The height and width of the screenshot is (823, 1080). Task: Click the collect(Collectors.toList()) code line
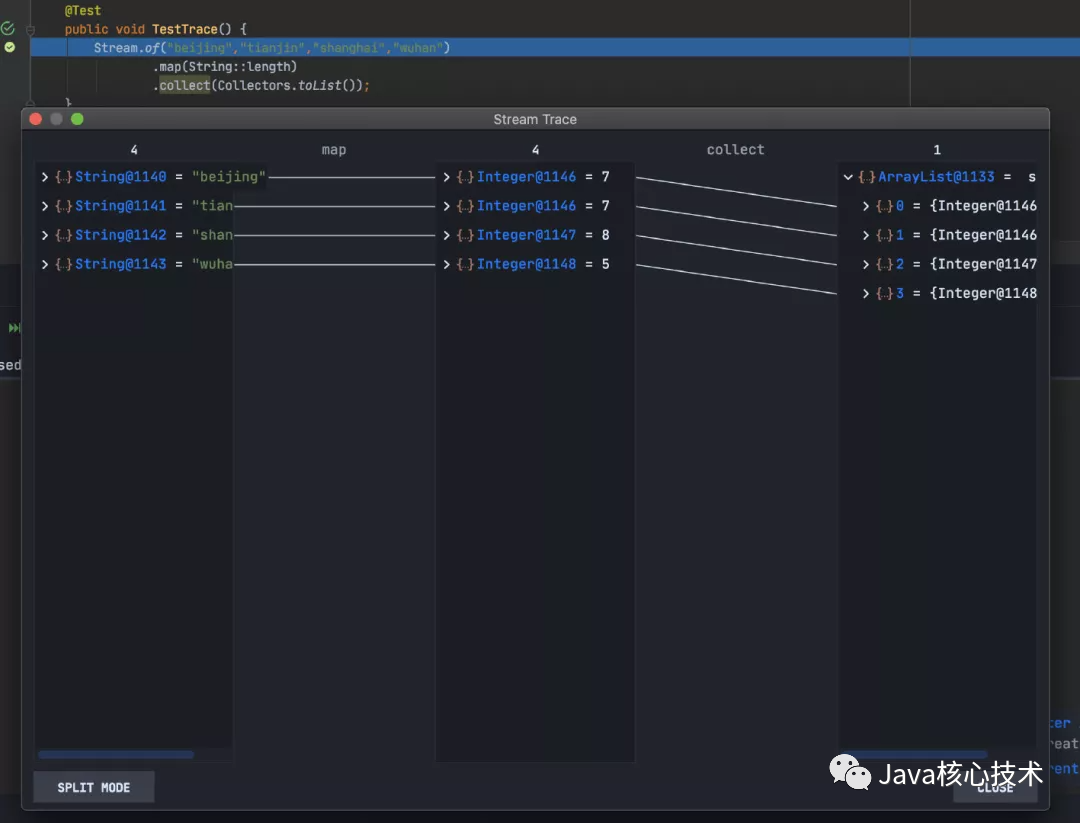pos(261,85)
